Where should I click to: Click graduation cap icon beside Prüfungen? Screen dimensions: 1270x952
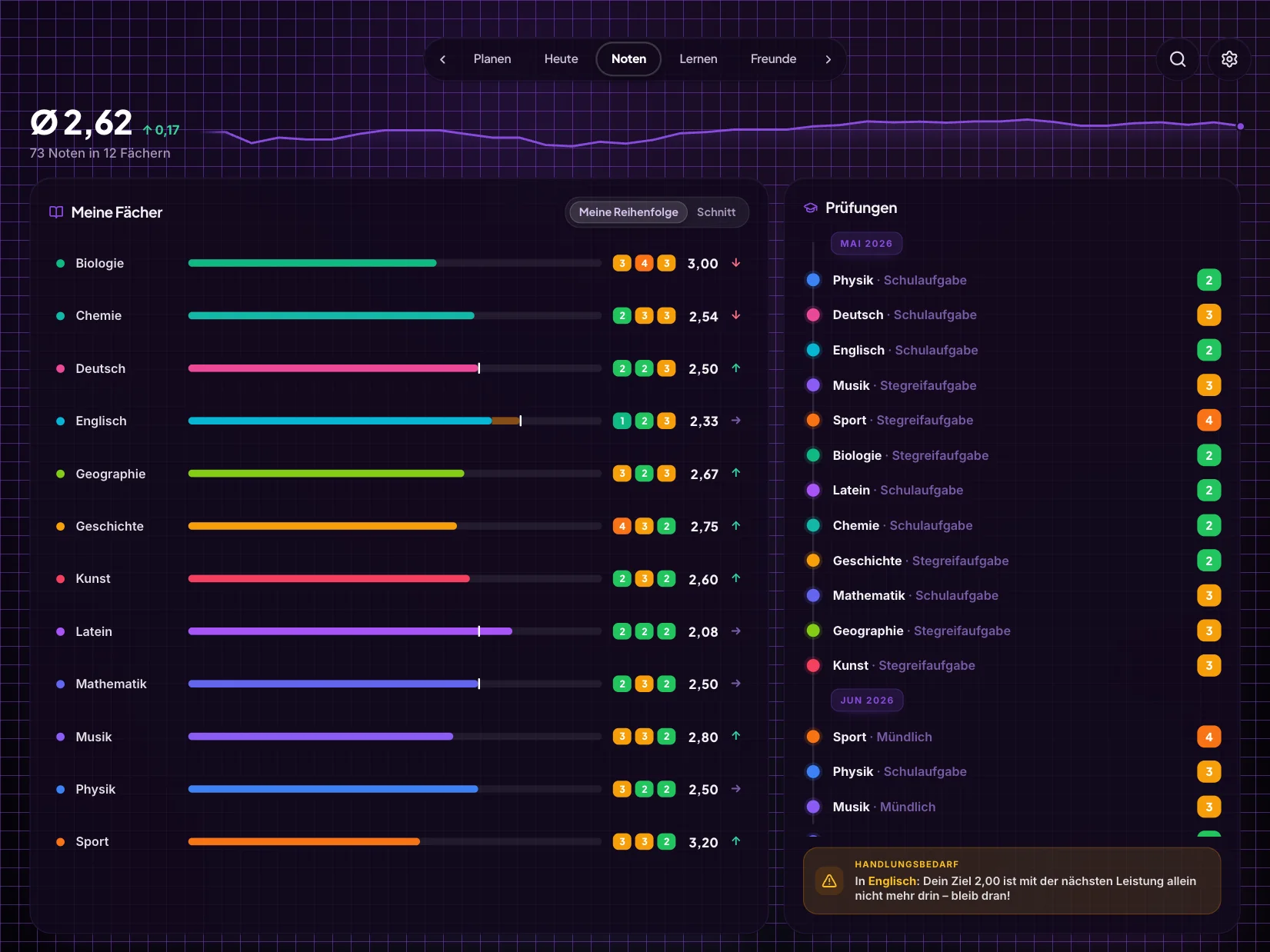click(811, 208)
